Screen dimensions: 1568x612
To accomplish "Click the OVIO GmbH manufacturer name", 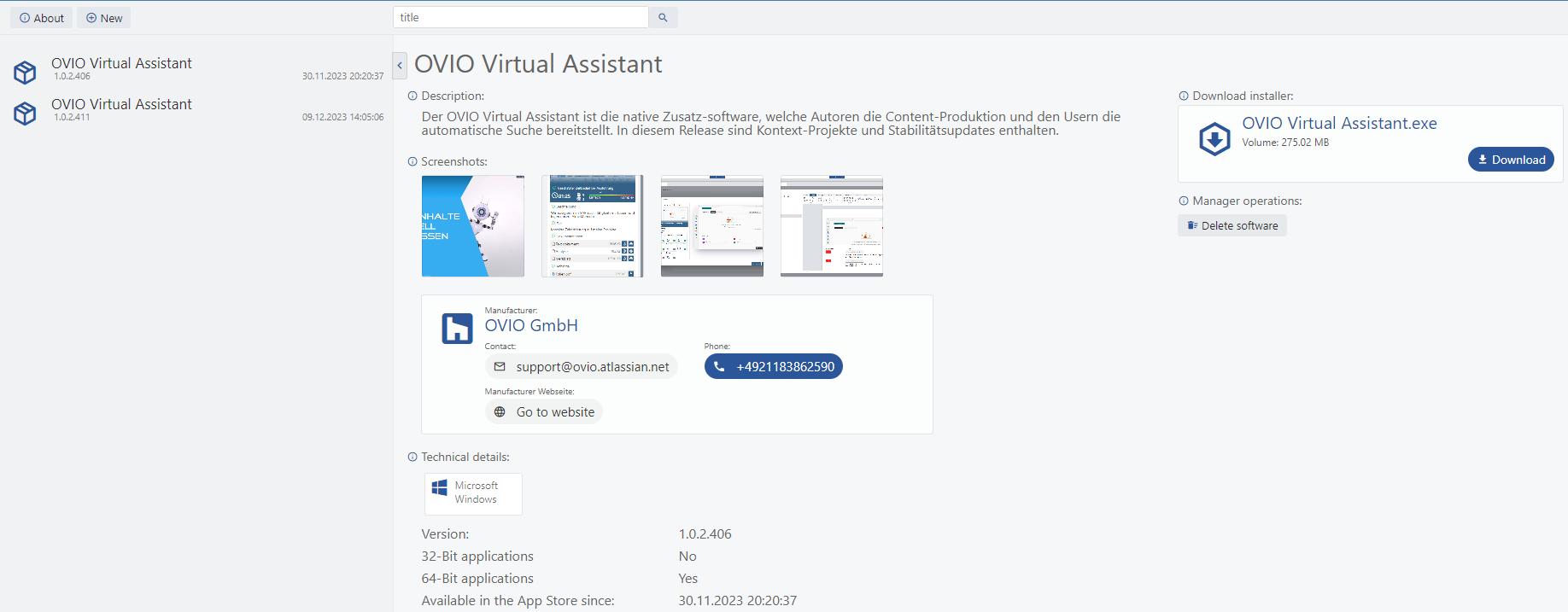I will [x=531, y=325].
